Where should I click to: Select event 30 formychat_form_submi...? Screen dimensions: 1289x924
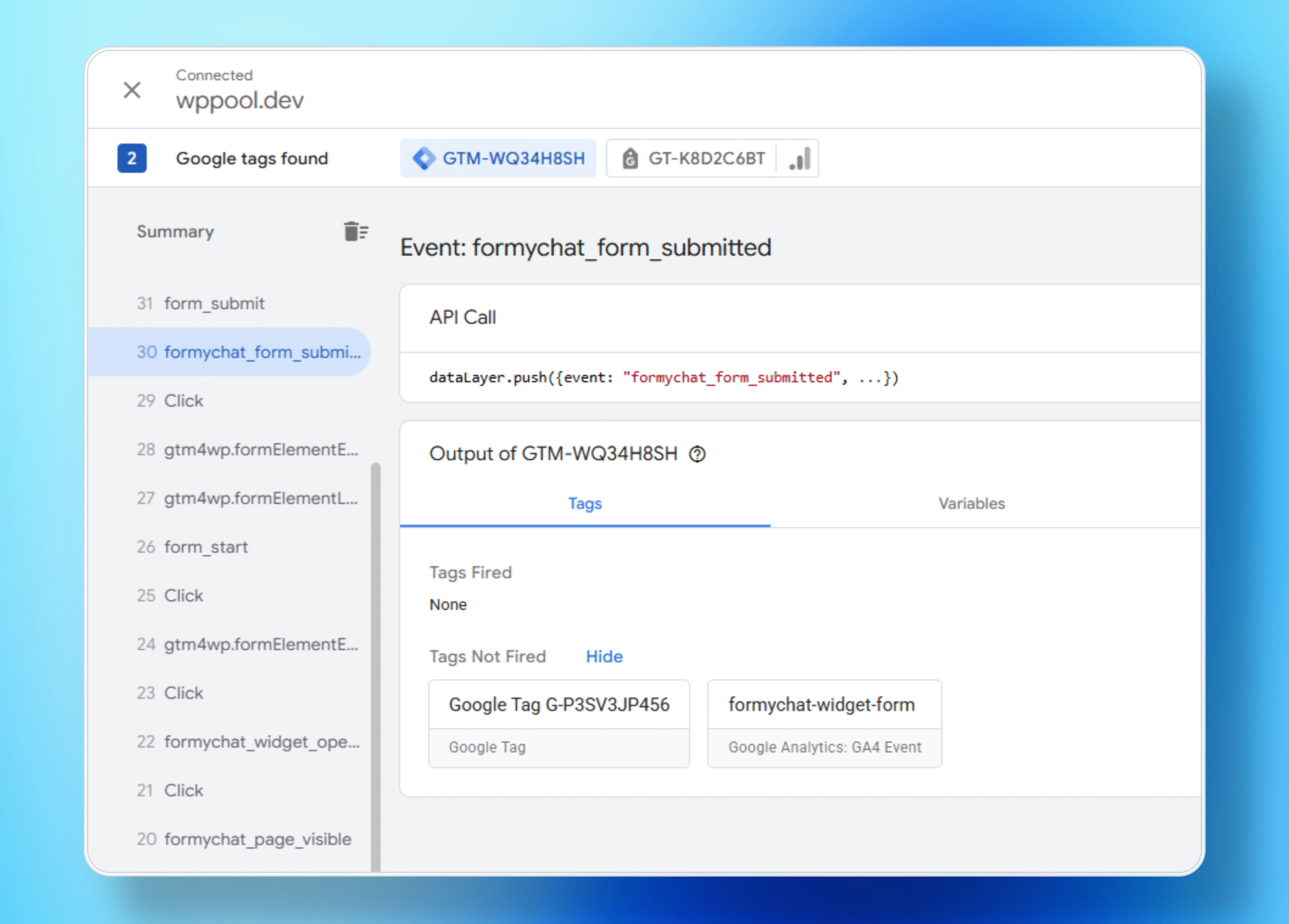[229, 352]
